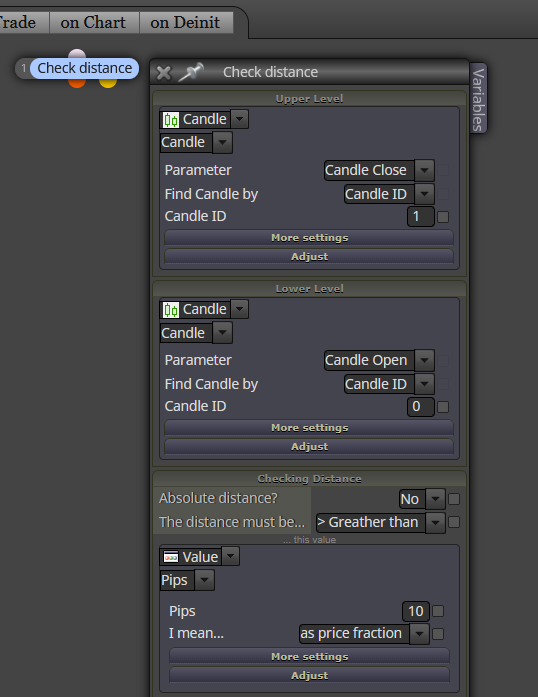Tick checkbox beside Lower Level Find Candle by
The height and width of the screenshot is (697, 538).
coord(443,384)
